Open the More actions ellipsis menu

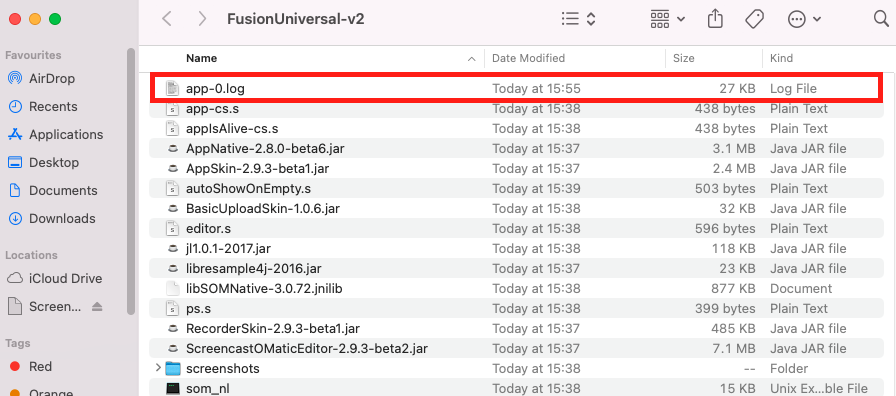[804, 19]
